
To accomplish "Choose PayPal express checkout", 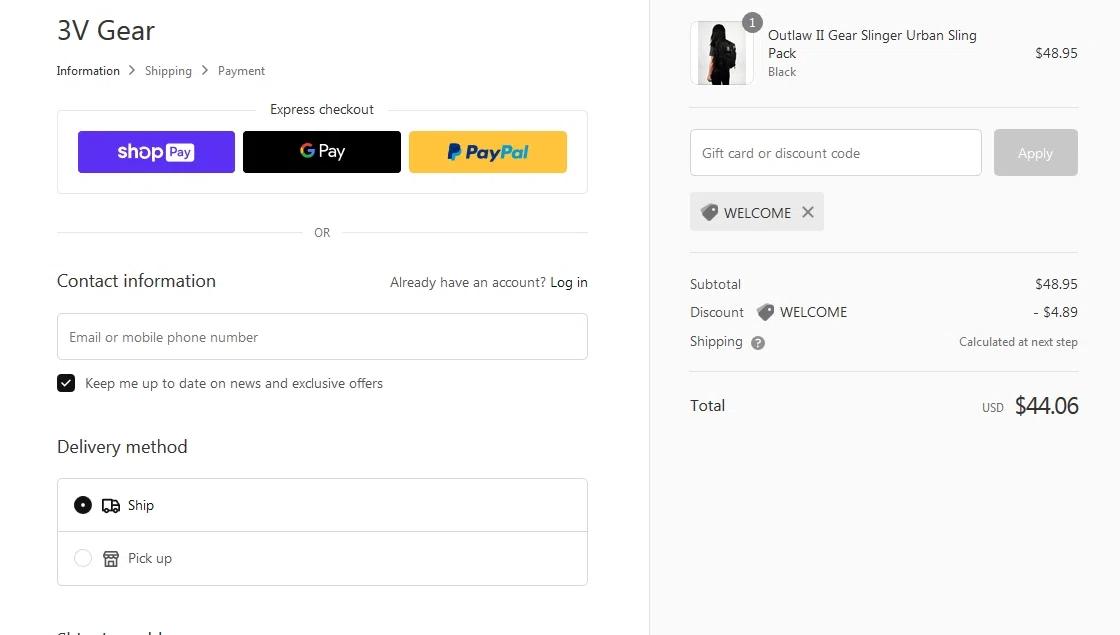I will point(488,152).
